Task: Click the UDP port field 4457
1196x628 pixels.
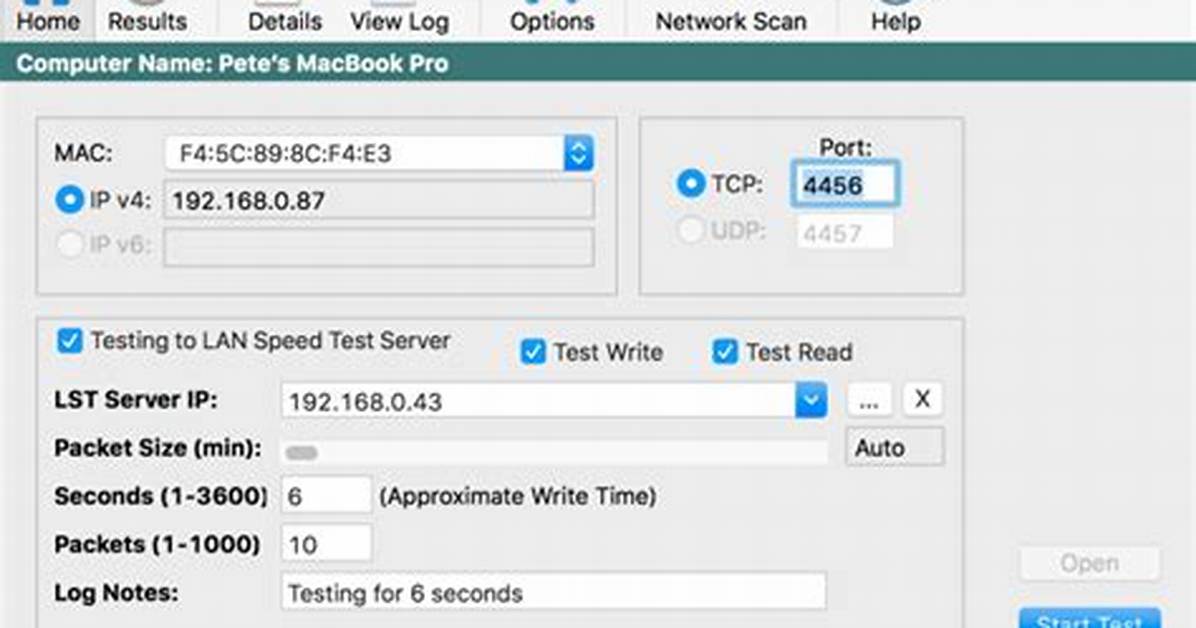Action: point(844,232)
